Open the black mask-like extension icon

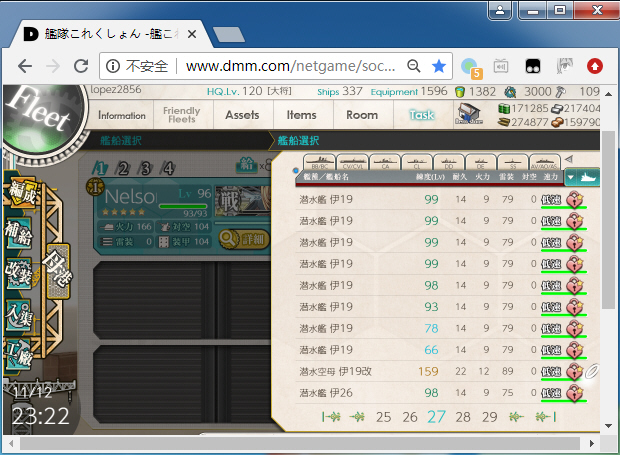533,66
